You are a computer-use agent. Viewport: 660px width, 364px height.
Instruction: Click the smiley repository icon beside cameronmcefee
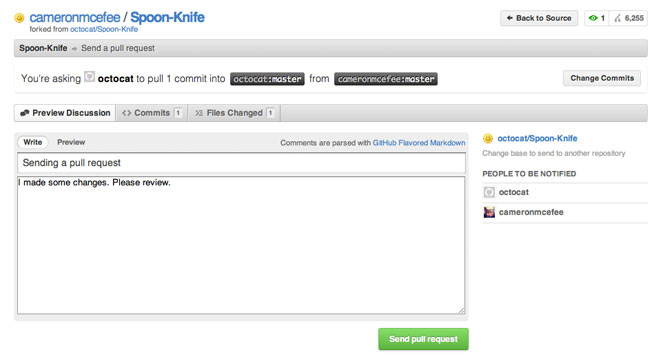19,18
